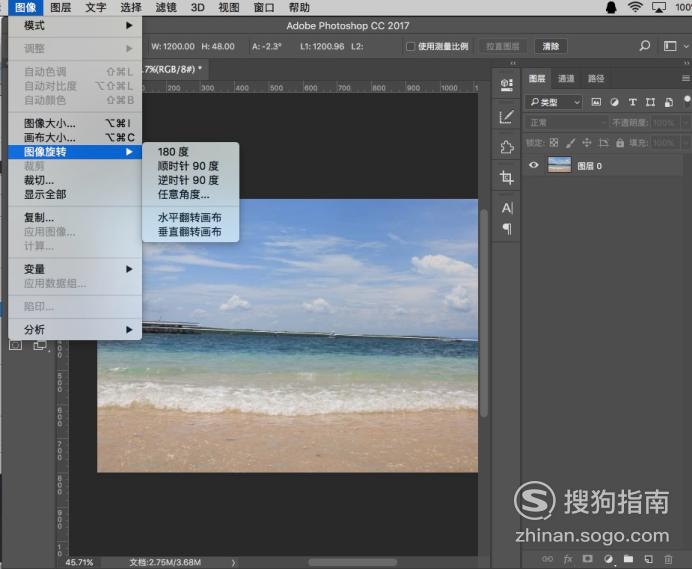Viewport: 692px width, 569px height.
Task: Choose 逆时针 90 度
Action: click(191, 180)
